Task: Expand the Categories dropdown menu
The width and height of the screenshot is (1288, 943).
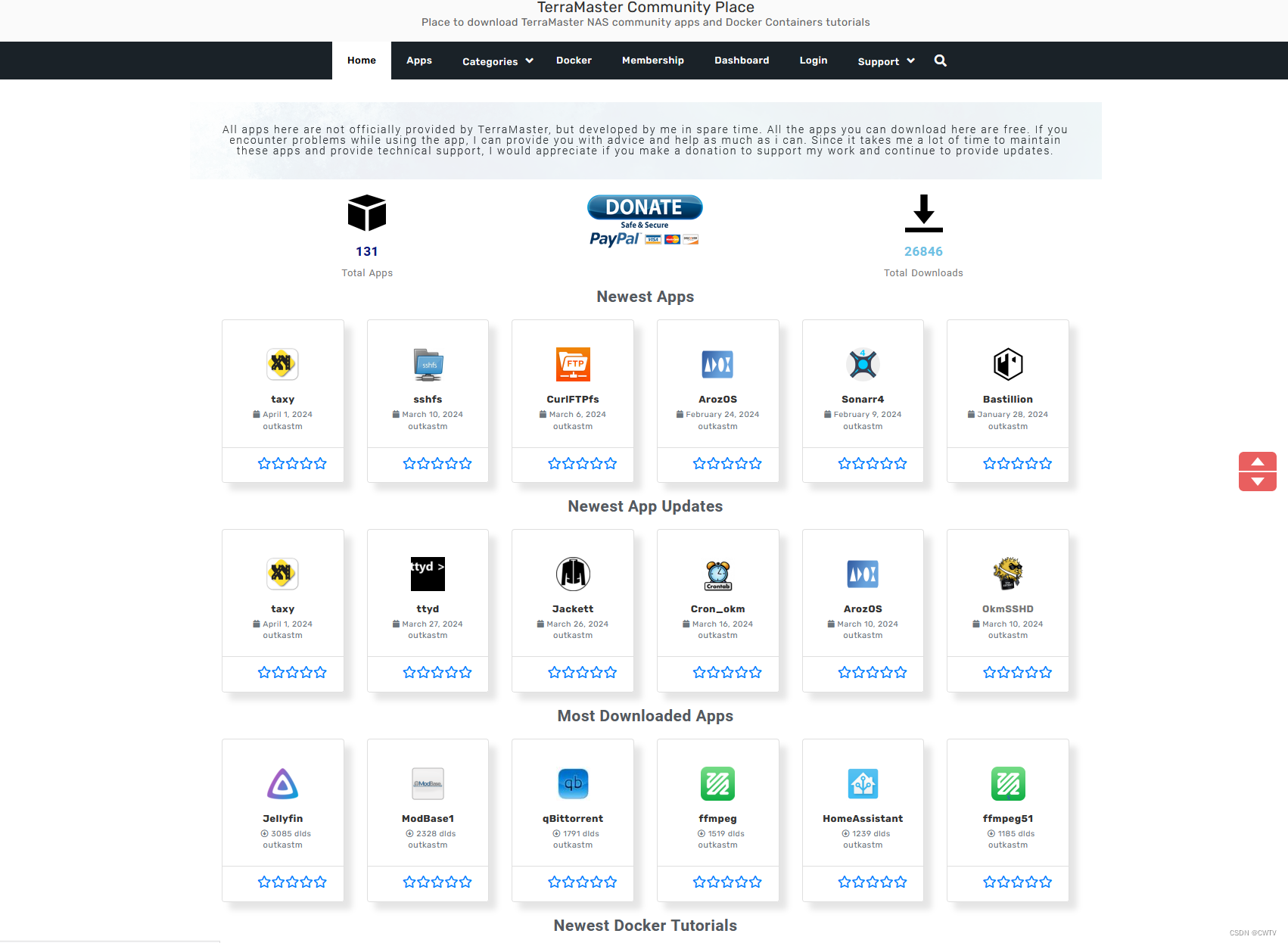Action: click(x=498, y=61)
